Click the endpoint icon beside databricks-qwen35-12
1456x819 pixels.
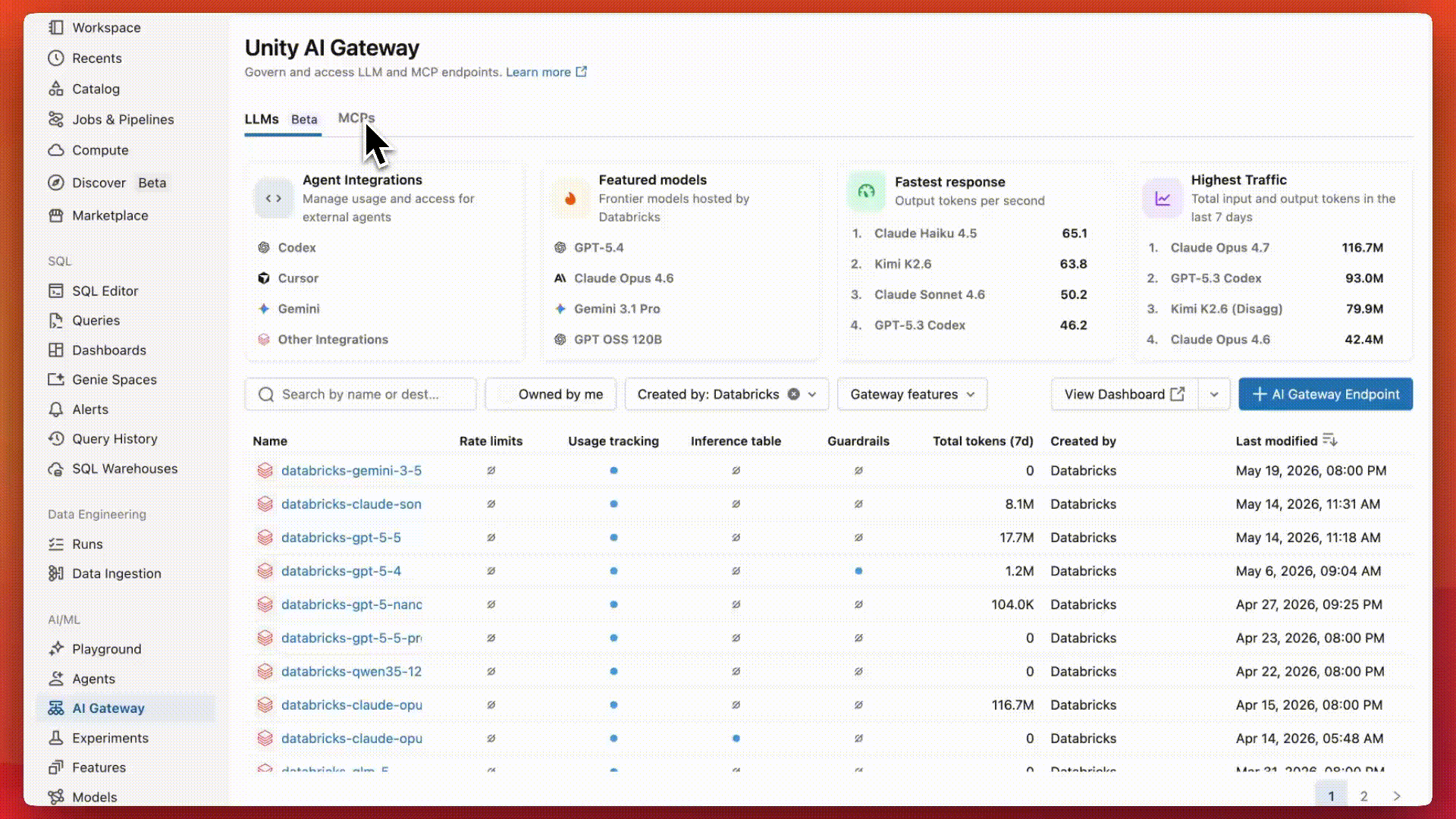(x=265, y=671)
